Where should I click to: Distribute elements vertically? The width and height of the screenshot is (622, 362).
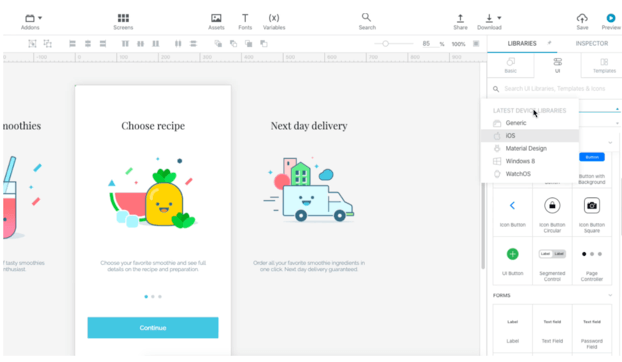[x=193, y=44]
